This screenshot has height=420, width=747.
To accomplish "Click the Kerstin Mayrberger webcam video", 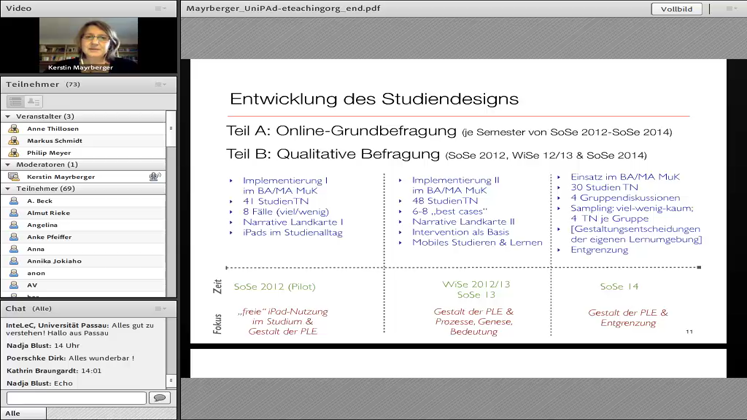I will point(89,45).
